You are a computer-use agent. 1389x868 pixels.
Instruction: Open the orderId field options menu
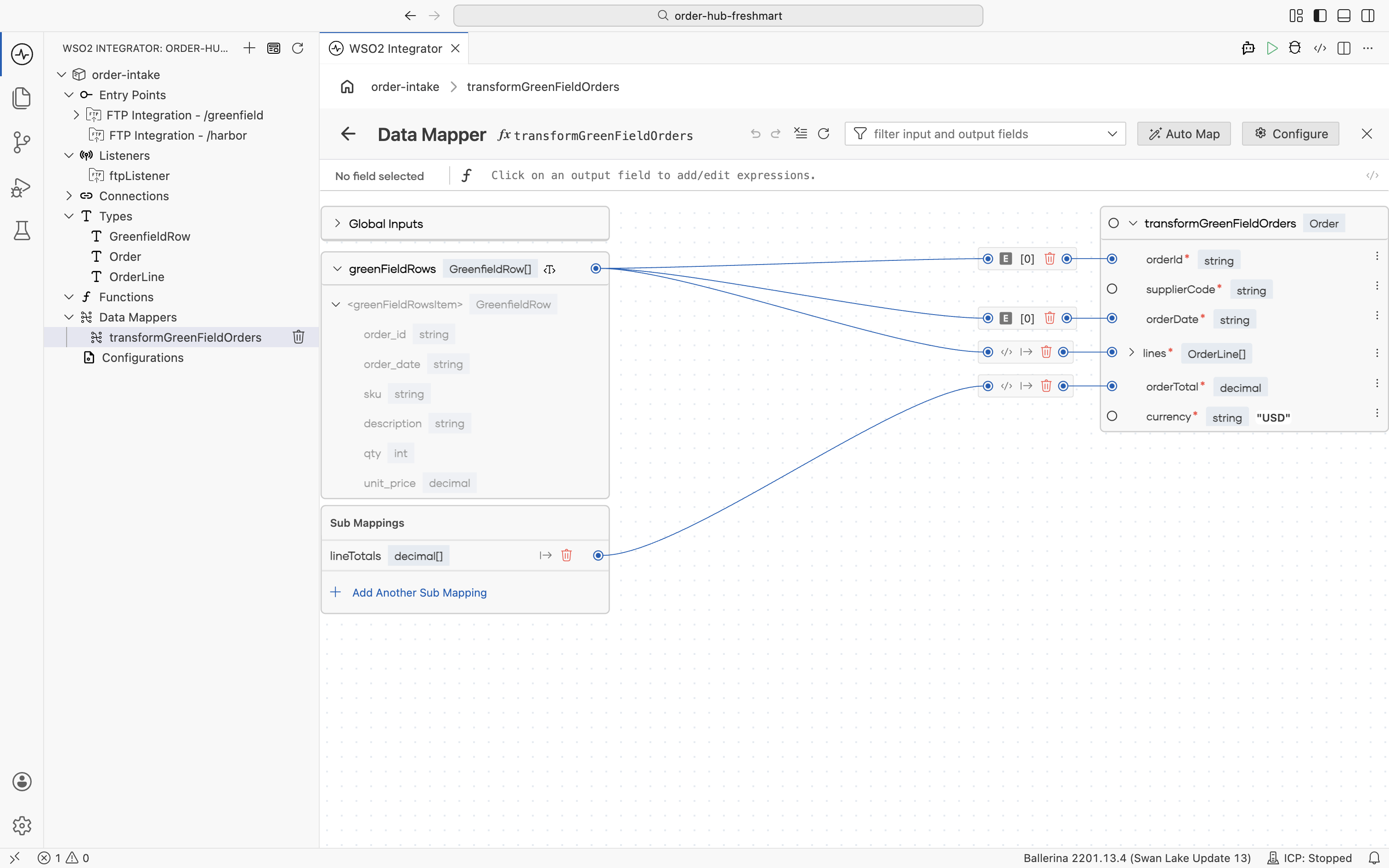click(1377, 256)
